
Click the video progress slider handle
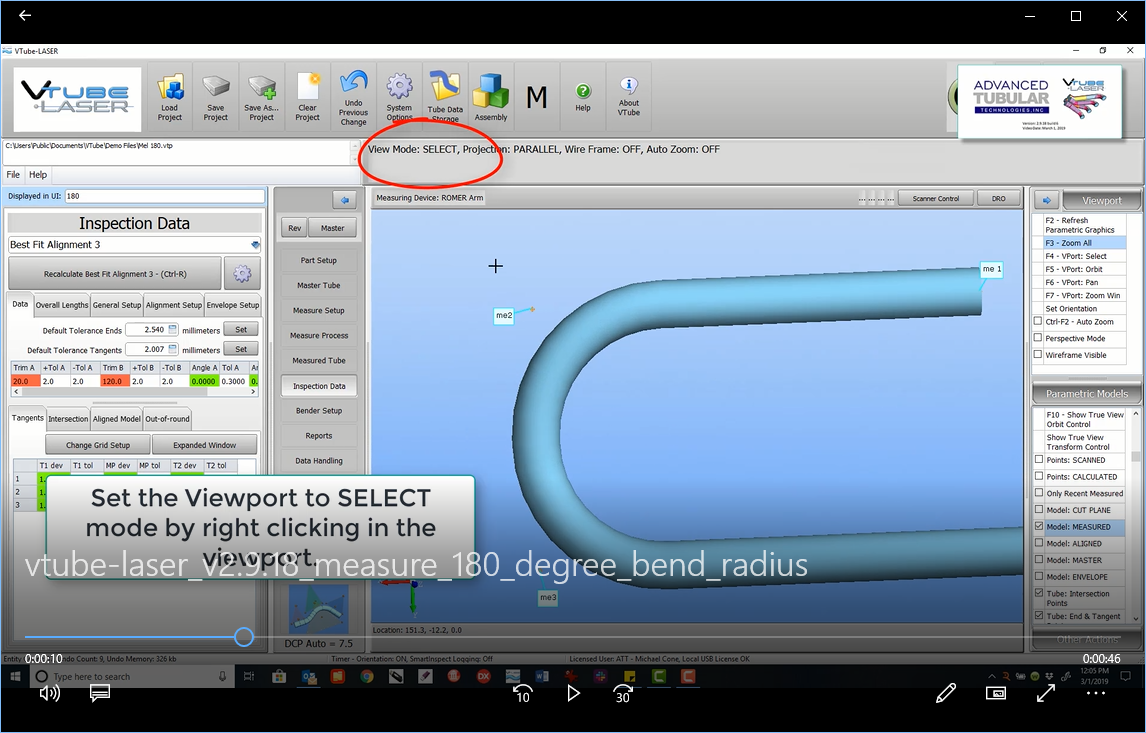click(x=244, y=637)
